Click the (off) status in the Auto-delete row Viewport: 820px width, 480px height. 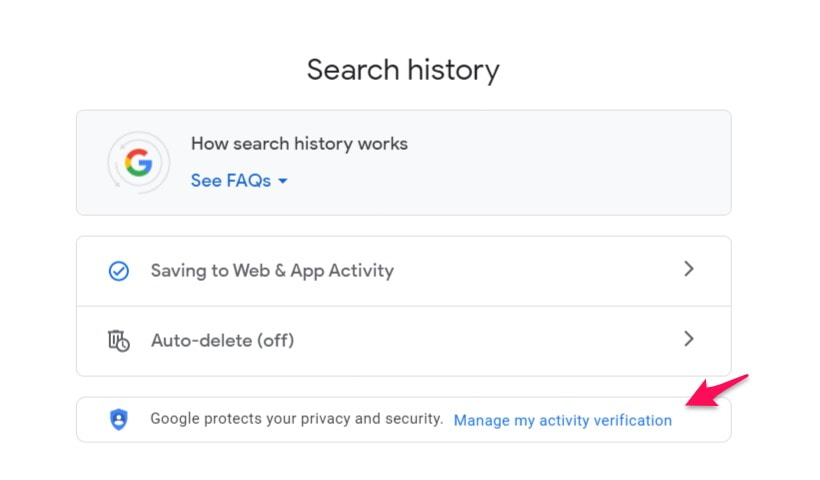(276, 340)
